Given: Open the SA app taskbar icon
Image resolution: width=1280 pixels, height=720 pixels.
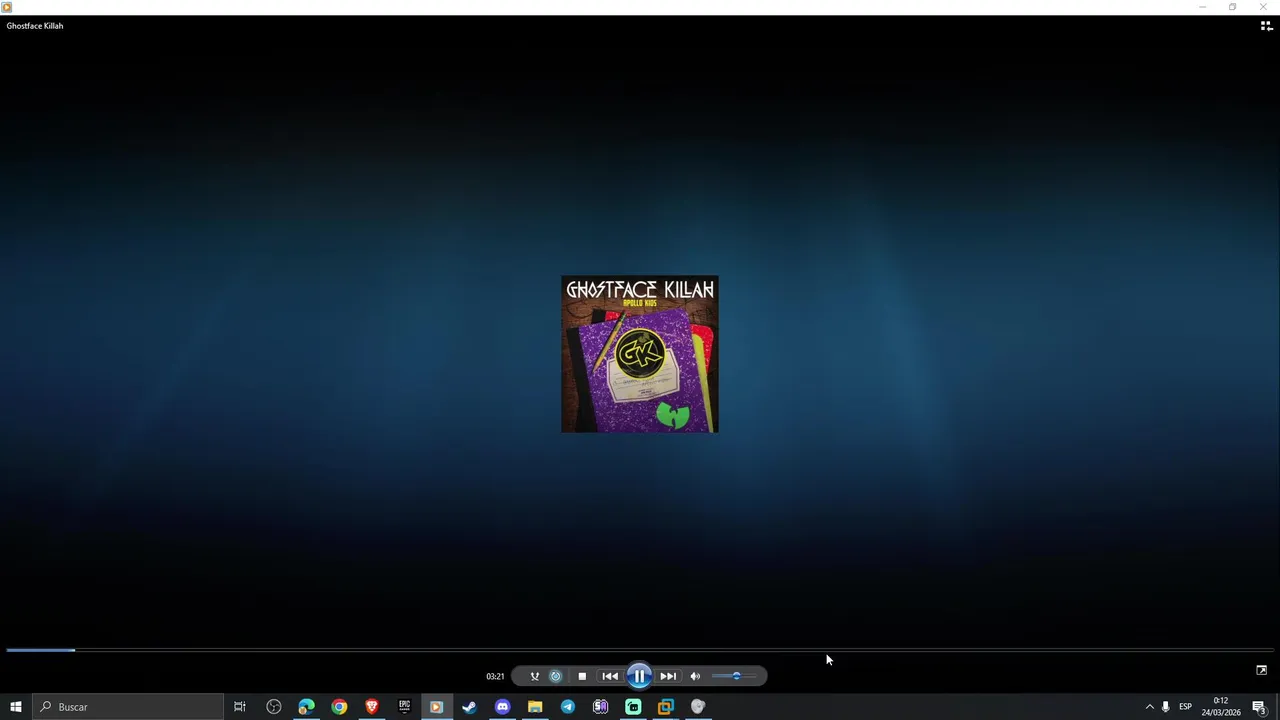Looking at the screenshot, I should click(x=600, y=707).
